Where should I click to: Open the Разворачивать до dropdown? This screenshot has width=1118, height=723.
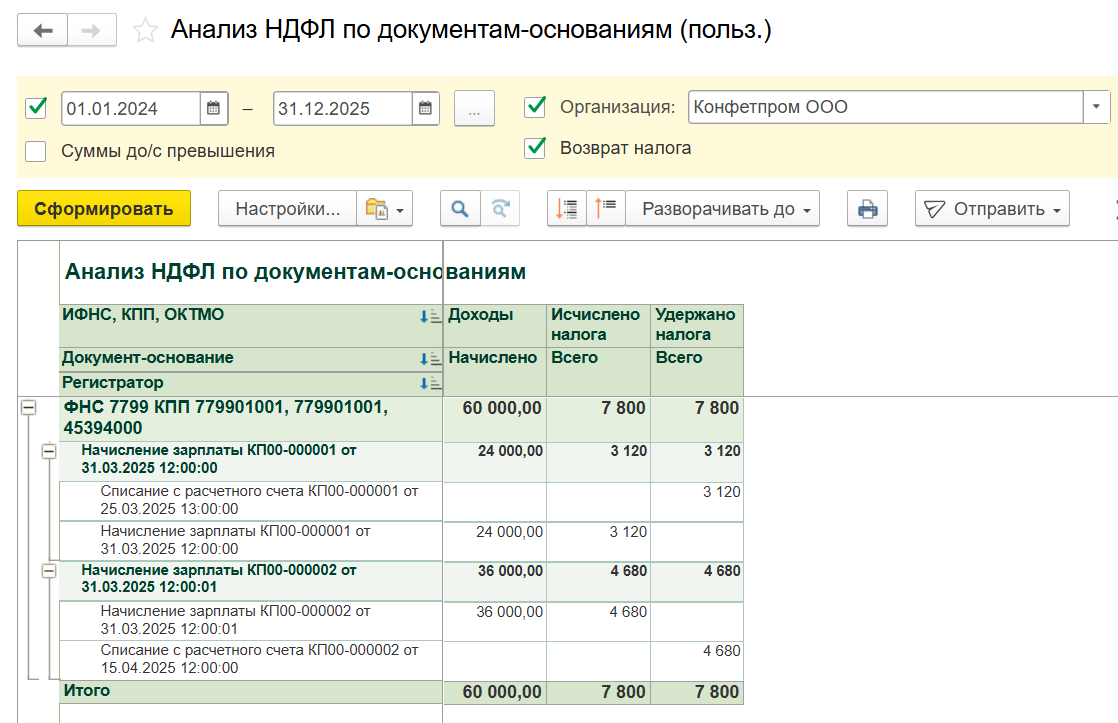point(722,209)
